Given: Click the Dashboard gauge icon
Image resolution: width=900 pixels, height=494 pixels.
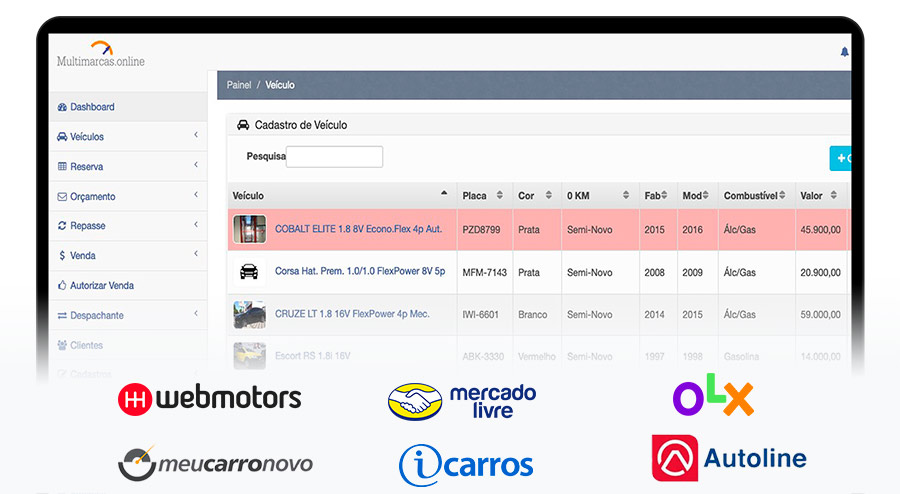Looking at the screenshot, I should (x=62, y=107).
